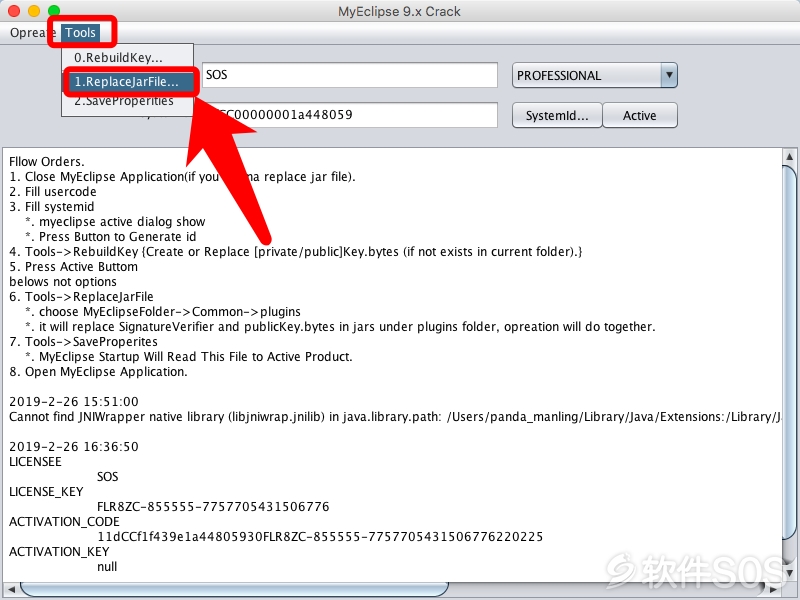This screenshot has height=600, width=800.
Task: Click the LICENSE_KEY label
Action: click(46, 492)
